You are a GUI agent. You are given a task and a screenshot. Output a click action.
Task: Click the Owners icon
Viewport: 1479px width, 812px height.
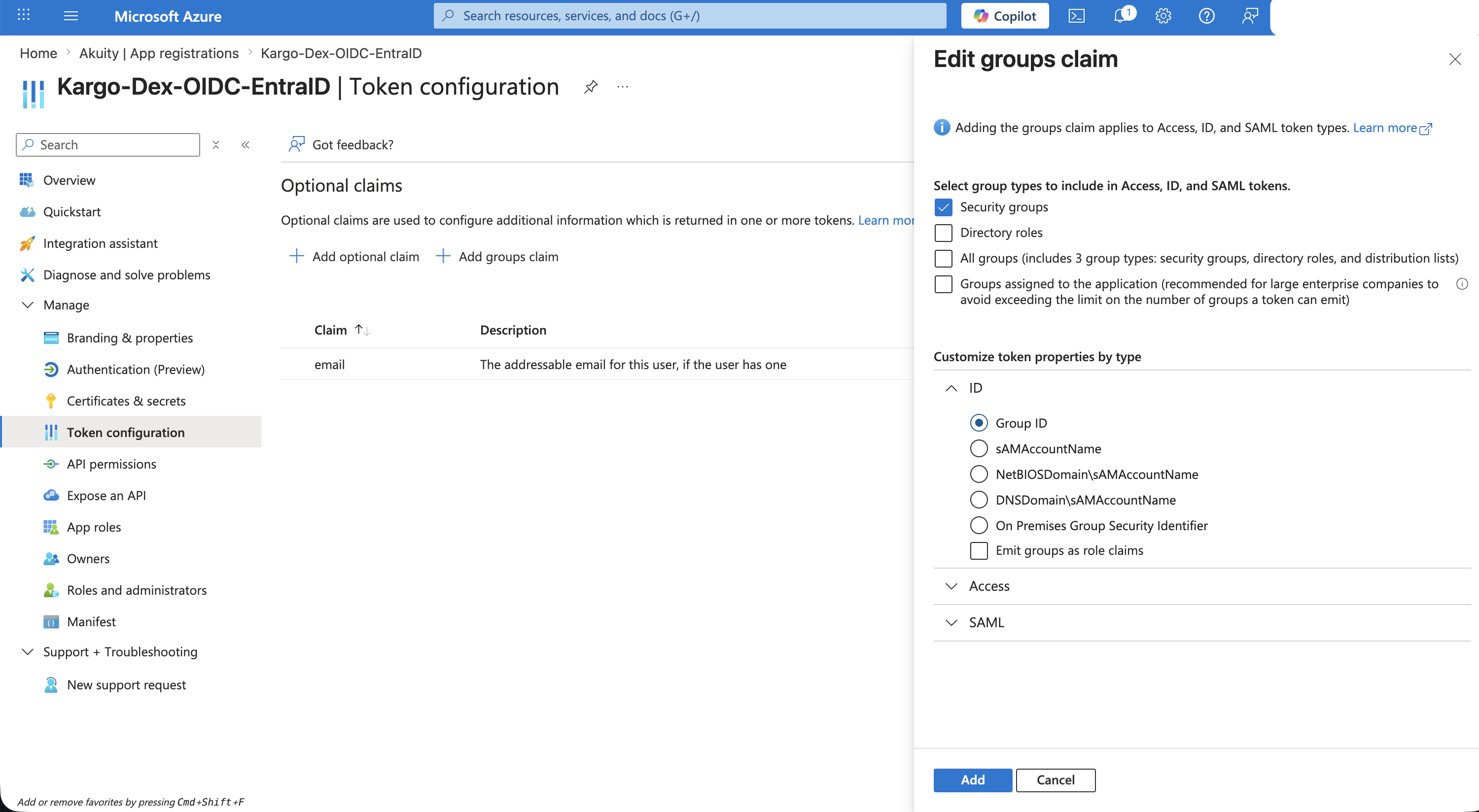[51, 558]
